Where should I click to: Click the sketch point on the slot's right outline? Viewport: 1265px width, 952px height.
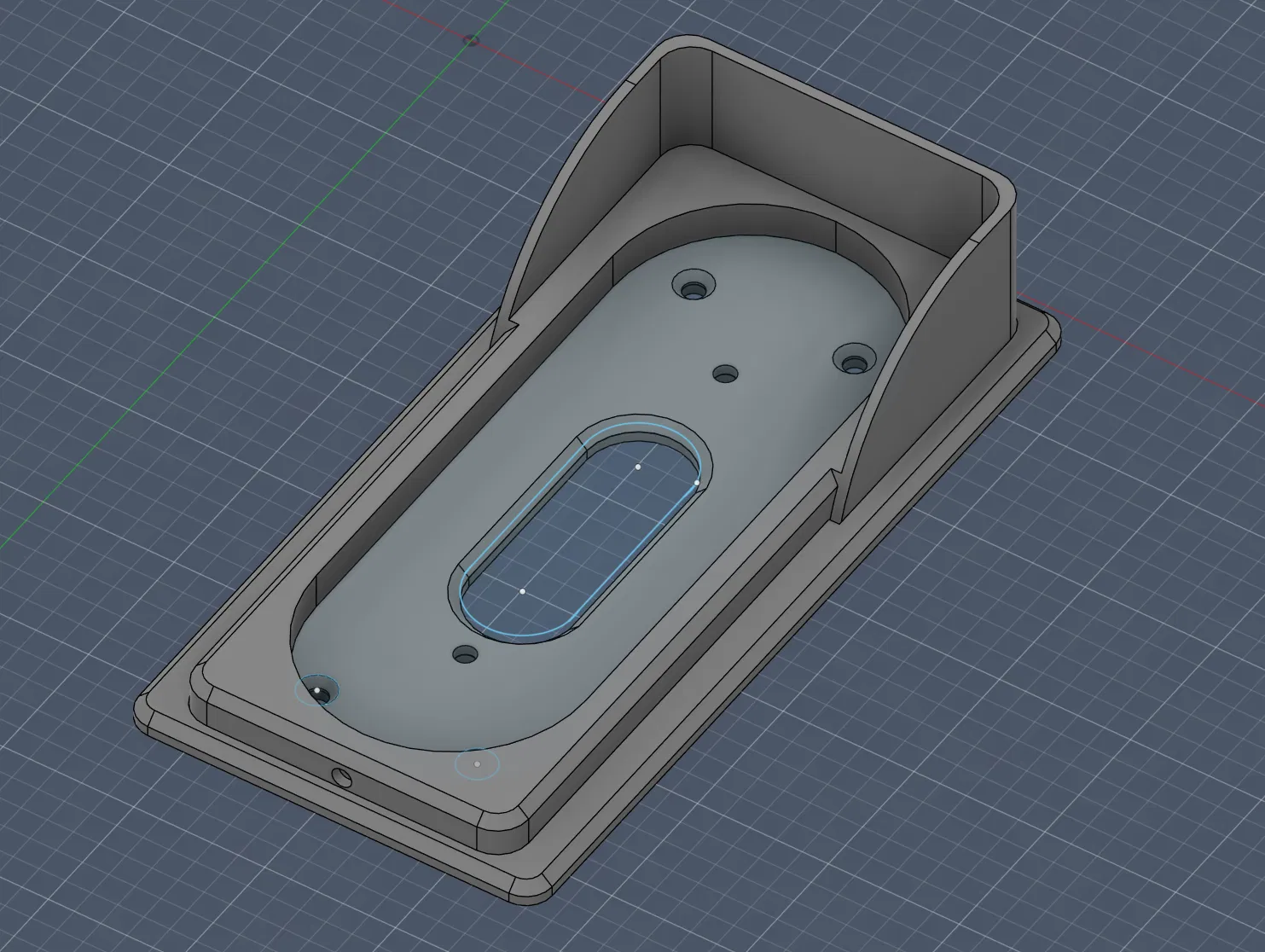(697, 482)
